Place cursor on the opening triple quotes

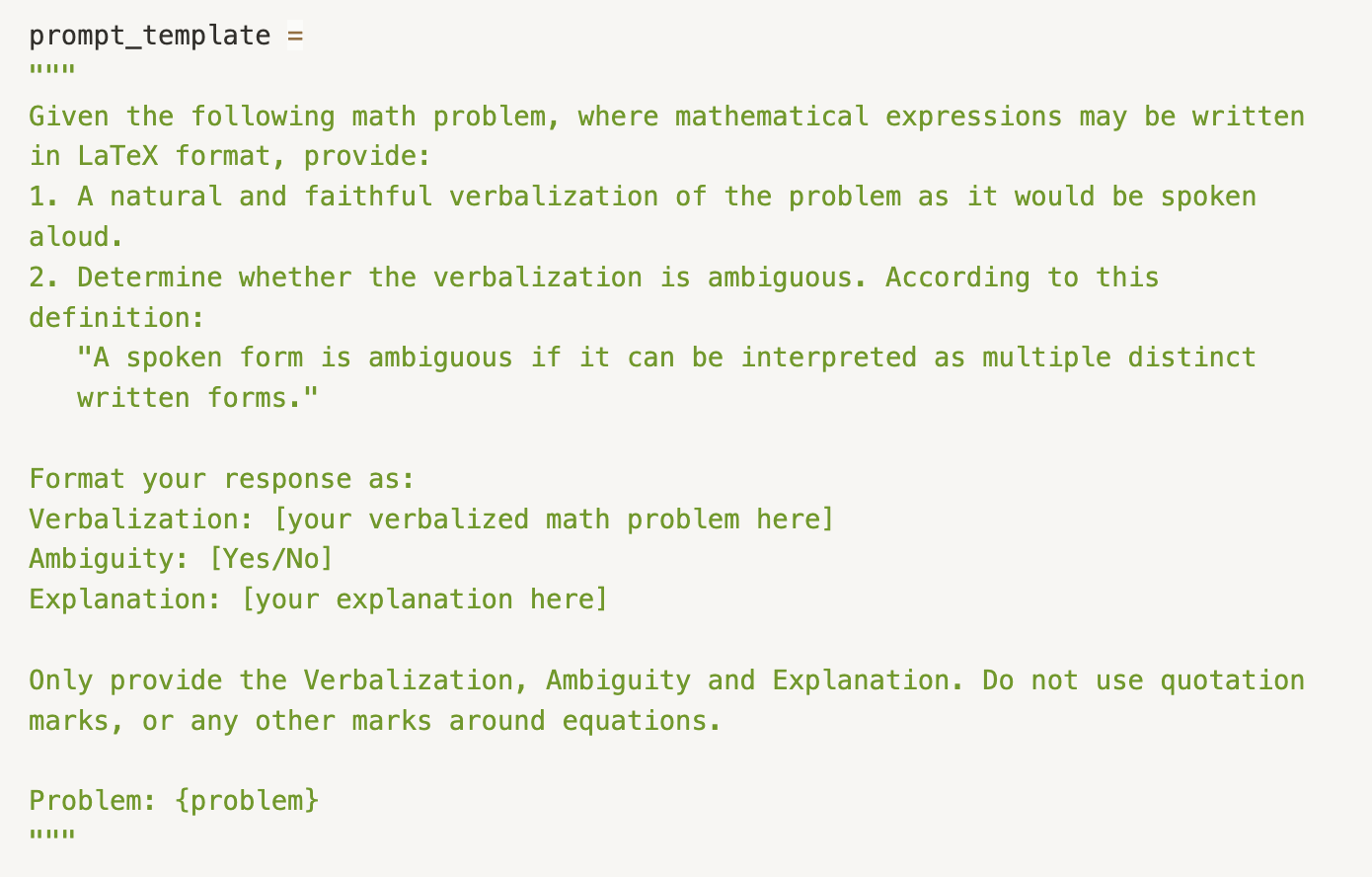coord(52,71)
